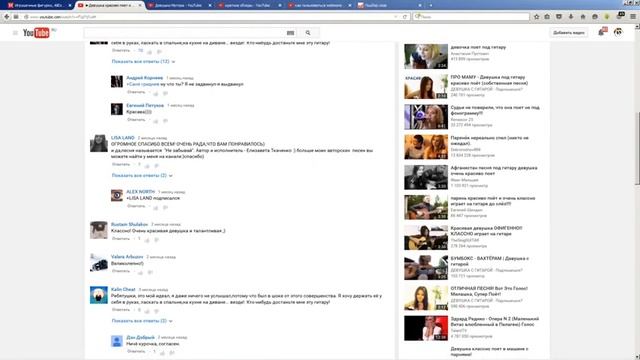Open 'ОТЛИЧНАЯ ПЕСНЯ' suggested video thumbnail
Image resolution: width=640 pixels, height=360 pixels.
(x=426, y=298)
